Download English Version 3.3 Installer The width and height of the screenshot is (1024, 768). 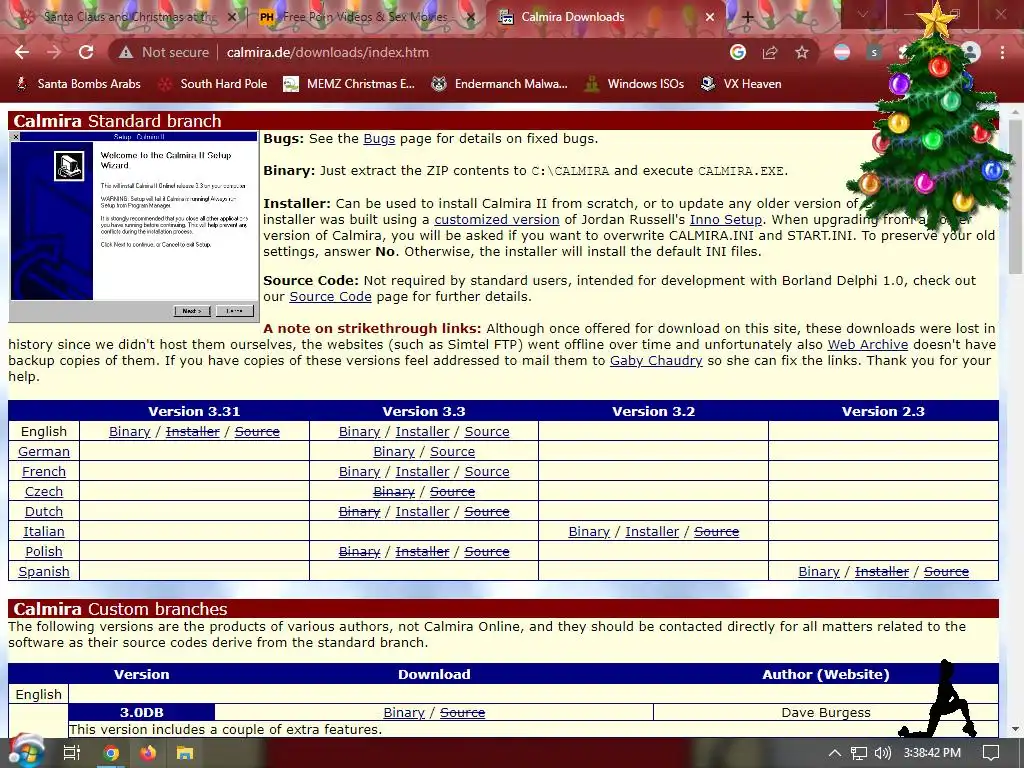coord(422,432)
